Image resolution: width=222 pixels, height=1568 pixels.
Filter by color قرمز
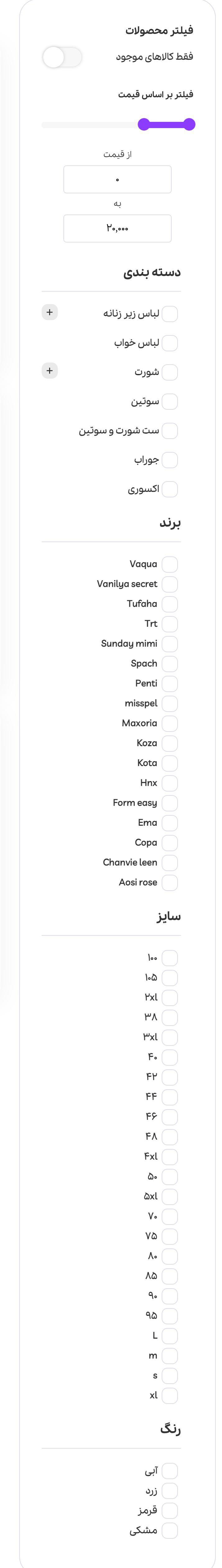pyautogui.click(x=170, y=1511)
